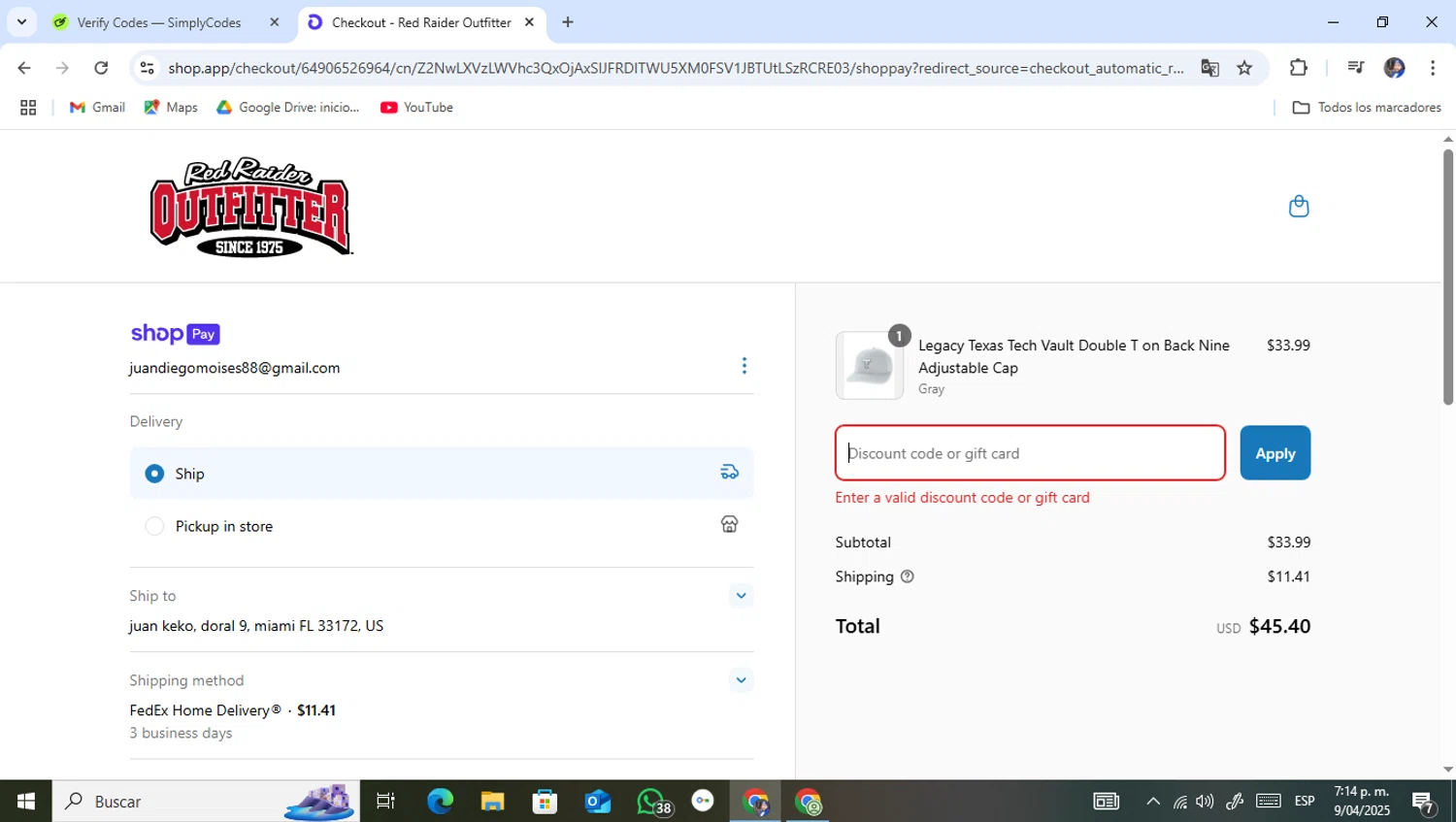This screenshot has height=822, width=1456.
Task: Open the Windows Start menu
Action: click(26, 802)
